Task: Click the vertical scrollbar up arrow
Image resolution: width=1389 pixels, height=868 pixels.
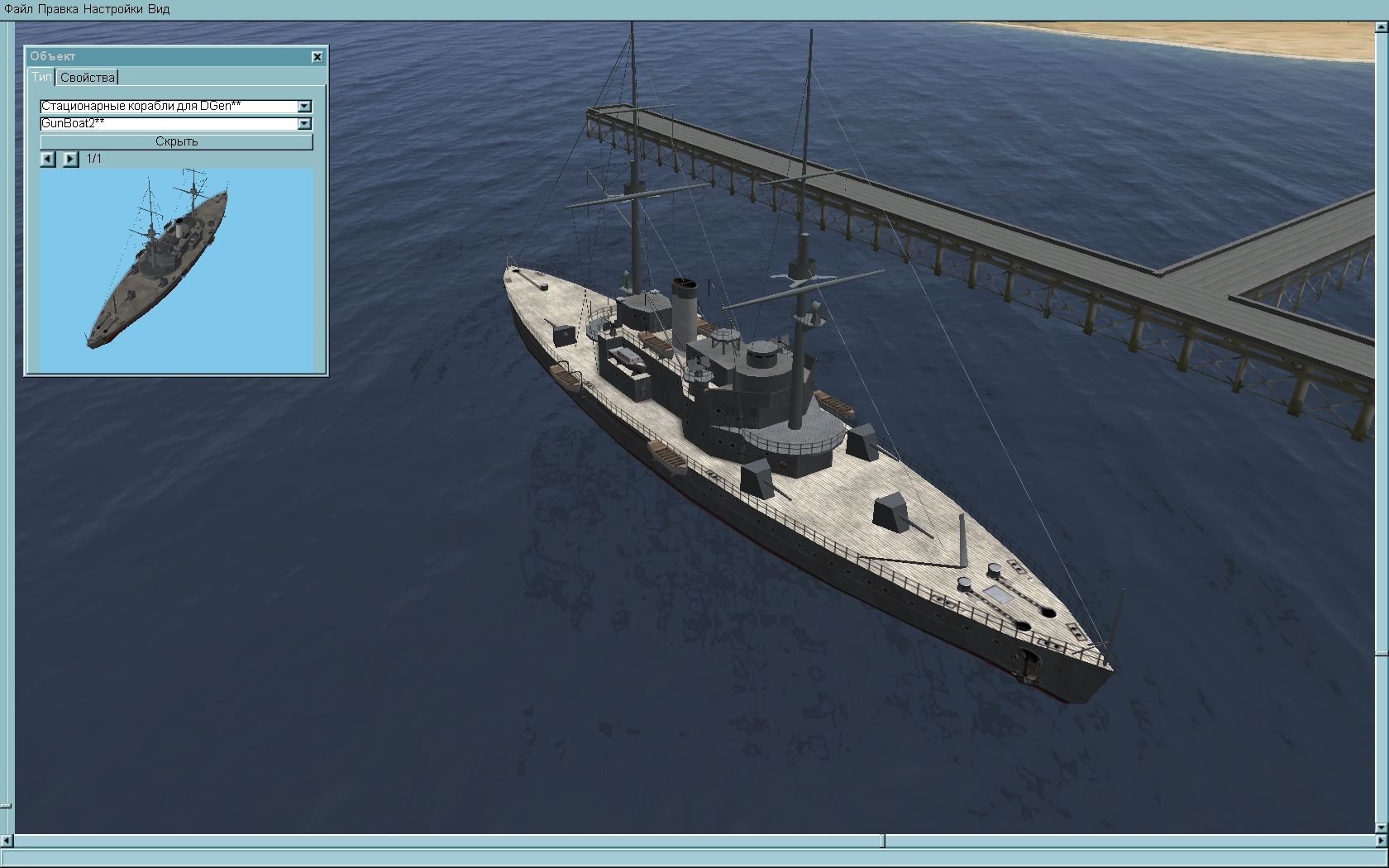Action: coord(1381,28)
